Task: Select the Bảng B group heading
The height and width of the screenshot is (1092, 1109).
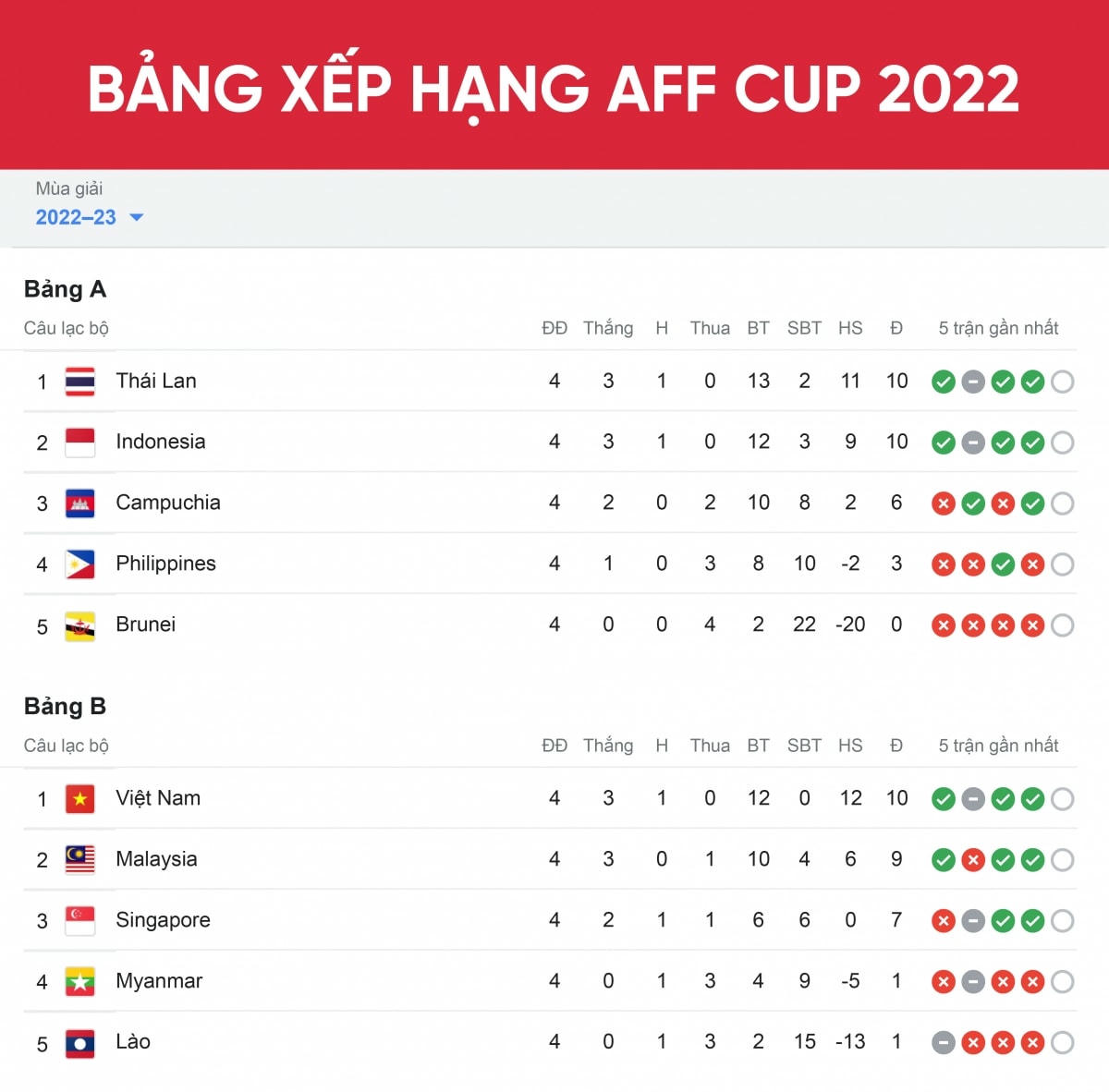Action: (65, 707)
